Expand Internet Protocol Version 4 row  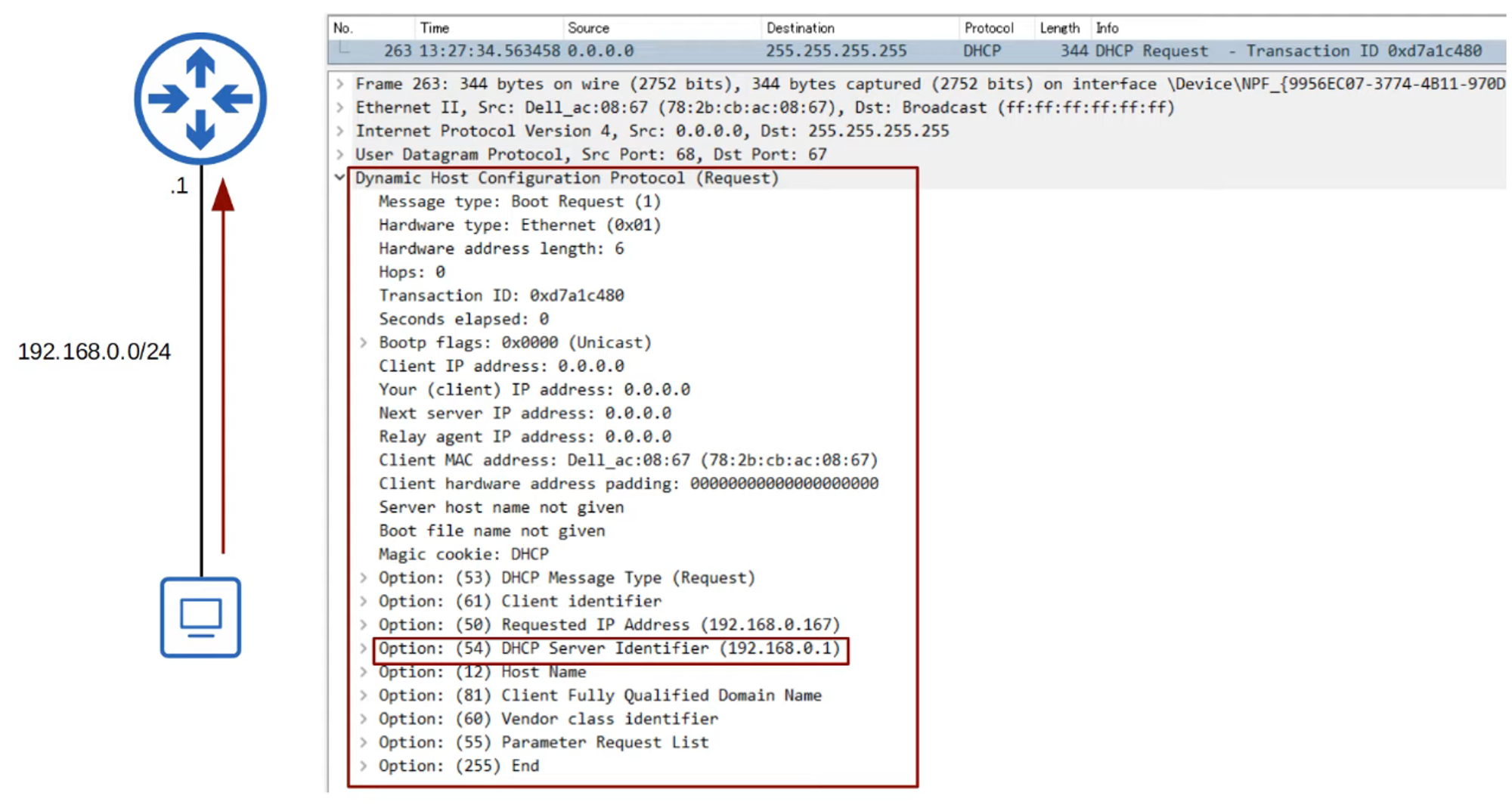click(x=340, y=131)
